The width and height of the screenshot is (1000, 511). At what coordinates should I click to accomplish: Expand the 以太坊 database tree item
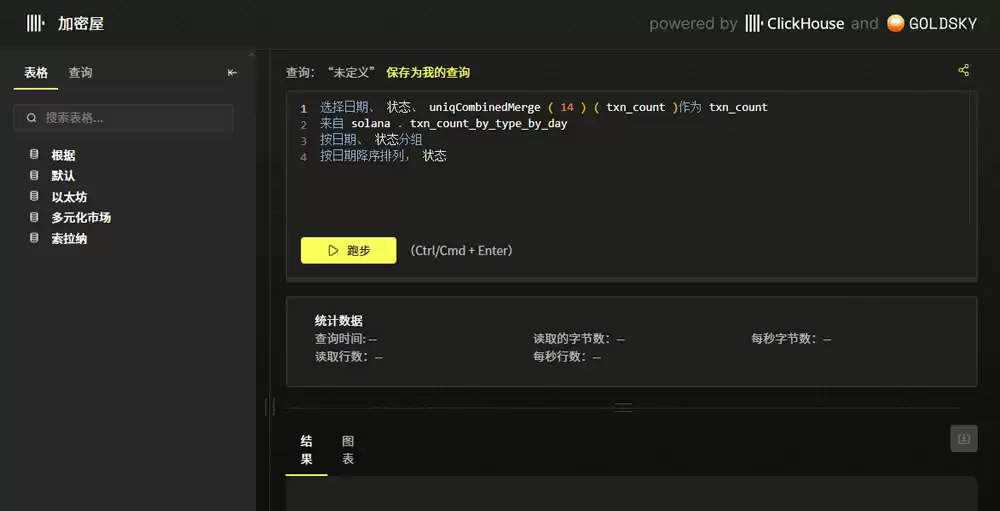[x=69, y=197]
